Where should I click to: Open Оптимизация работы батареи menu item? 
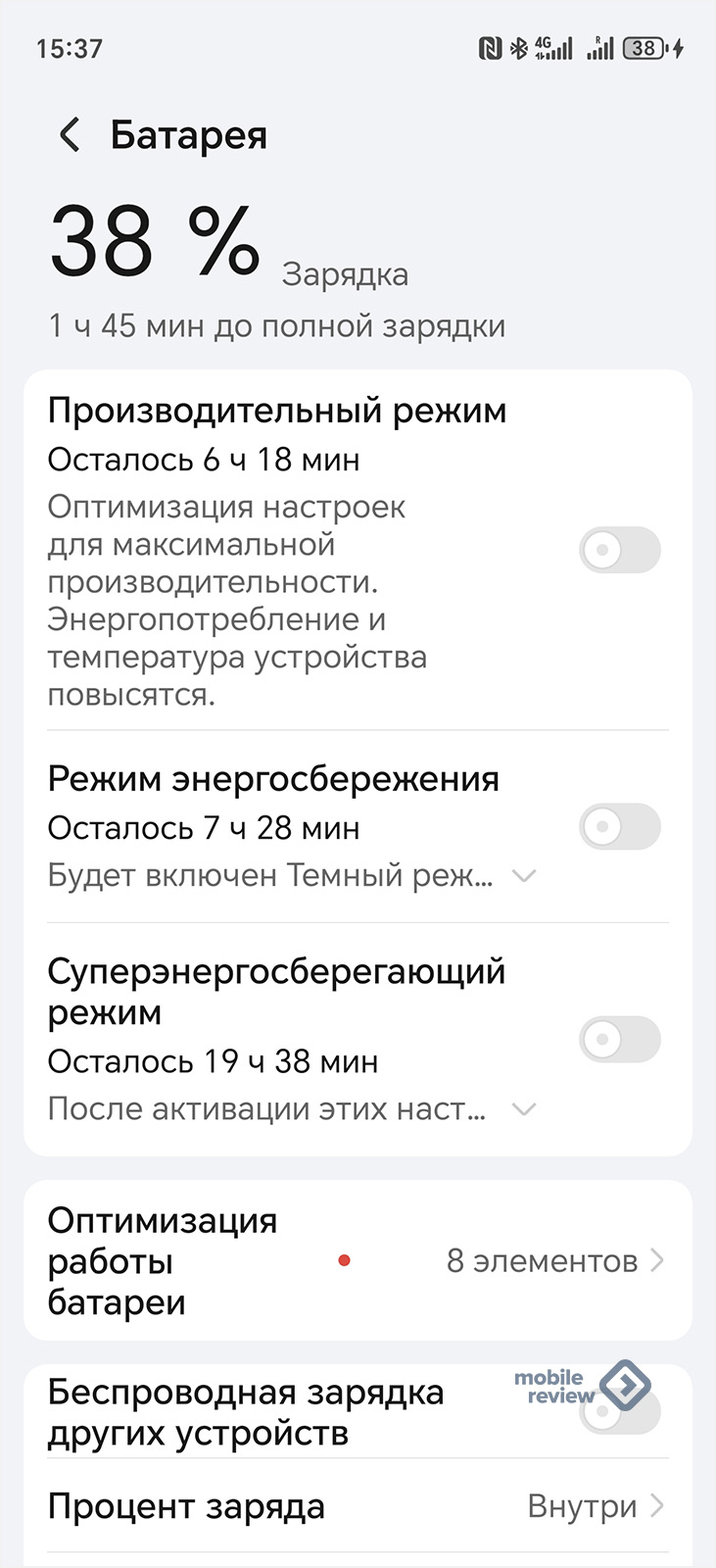click(163, 1260)
